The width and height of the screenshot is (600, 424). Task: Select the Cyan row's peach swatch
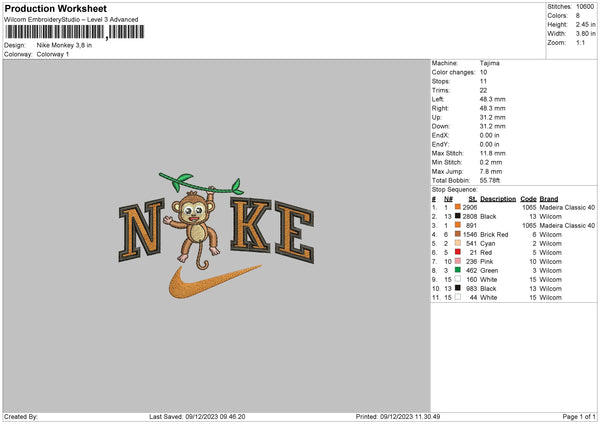[458, 243]
